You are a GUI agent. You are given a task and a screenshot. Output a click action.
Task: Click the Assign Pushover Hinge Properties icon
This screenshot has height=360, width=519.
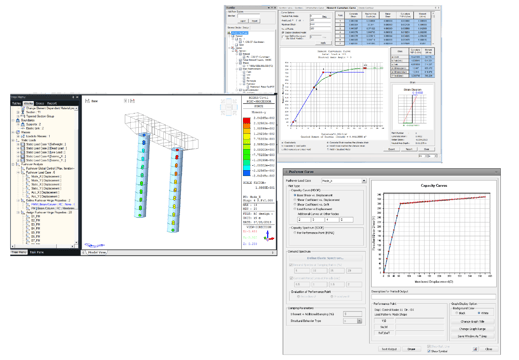[x=23, y=212]
